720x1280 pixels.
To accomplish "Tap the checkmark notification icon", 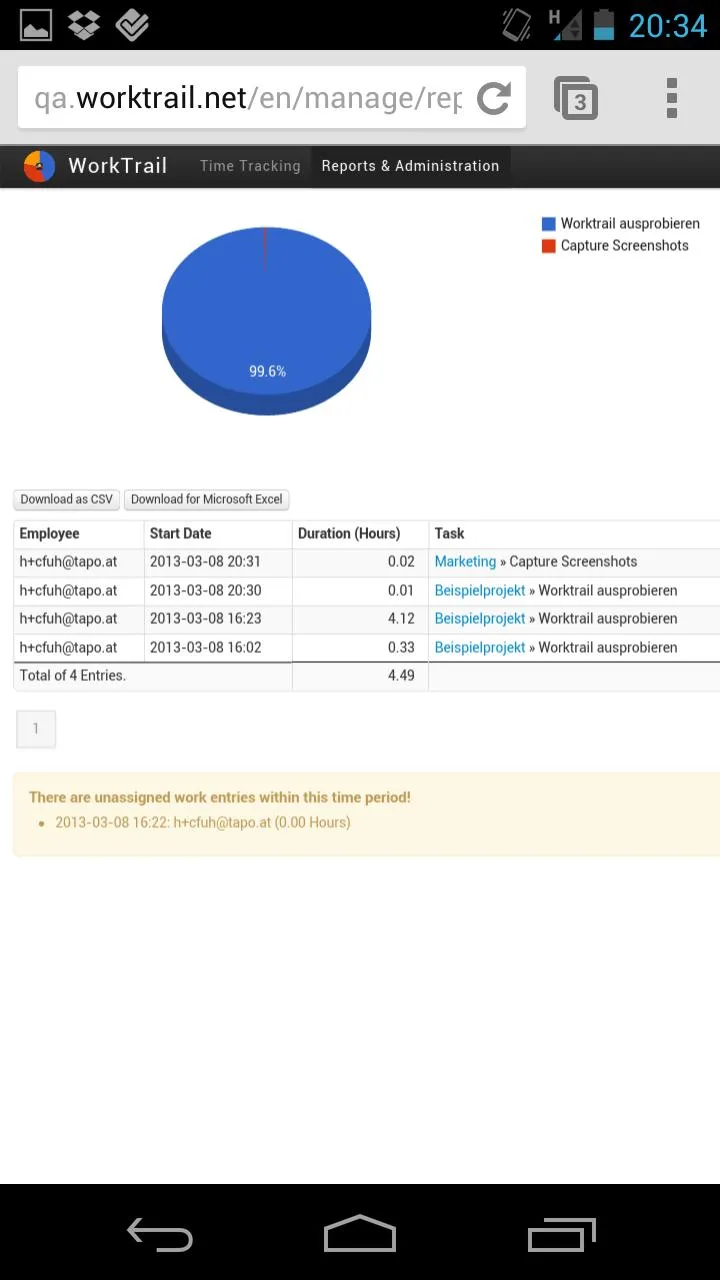I will [132, 25].
